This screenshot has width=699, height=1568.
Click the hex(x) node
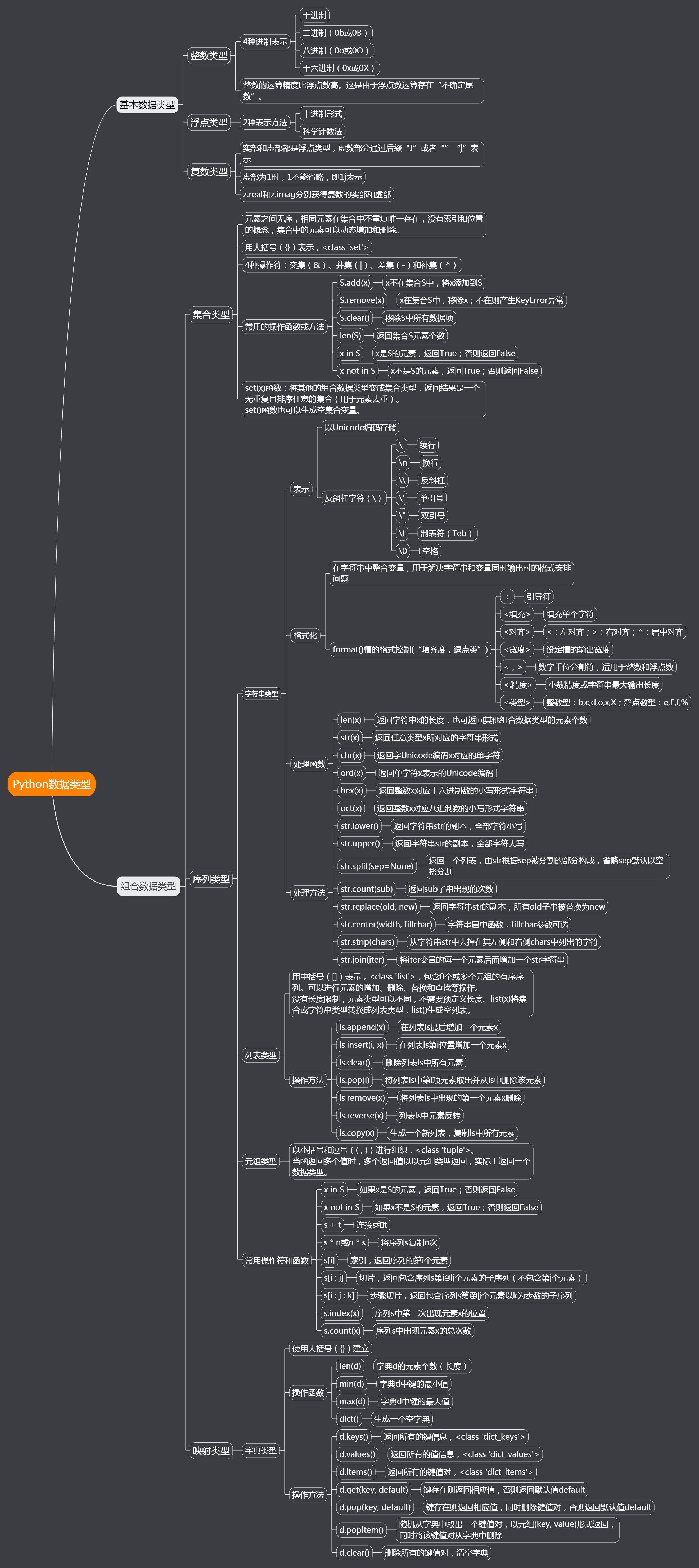352,791
